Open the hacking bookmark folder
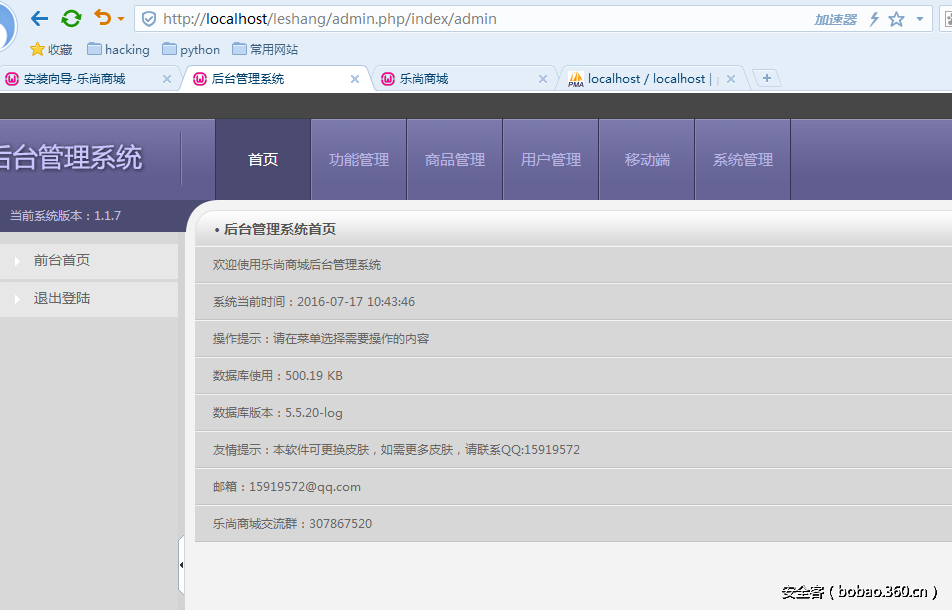This screenshot has width=952, height=610. (x=118, y=49)
